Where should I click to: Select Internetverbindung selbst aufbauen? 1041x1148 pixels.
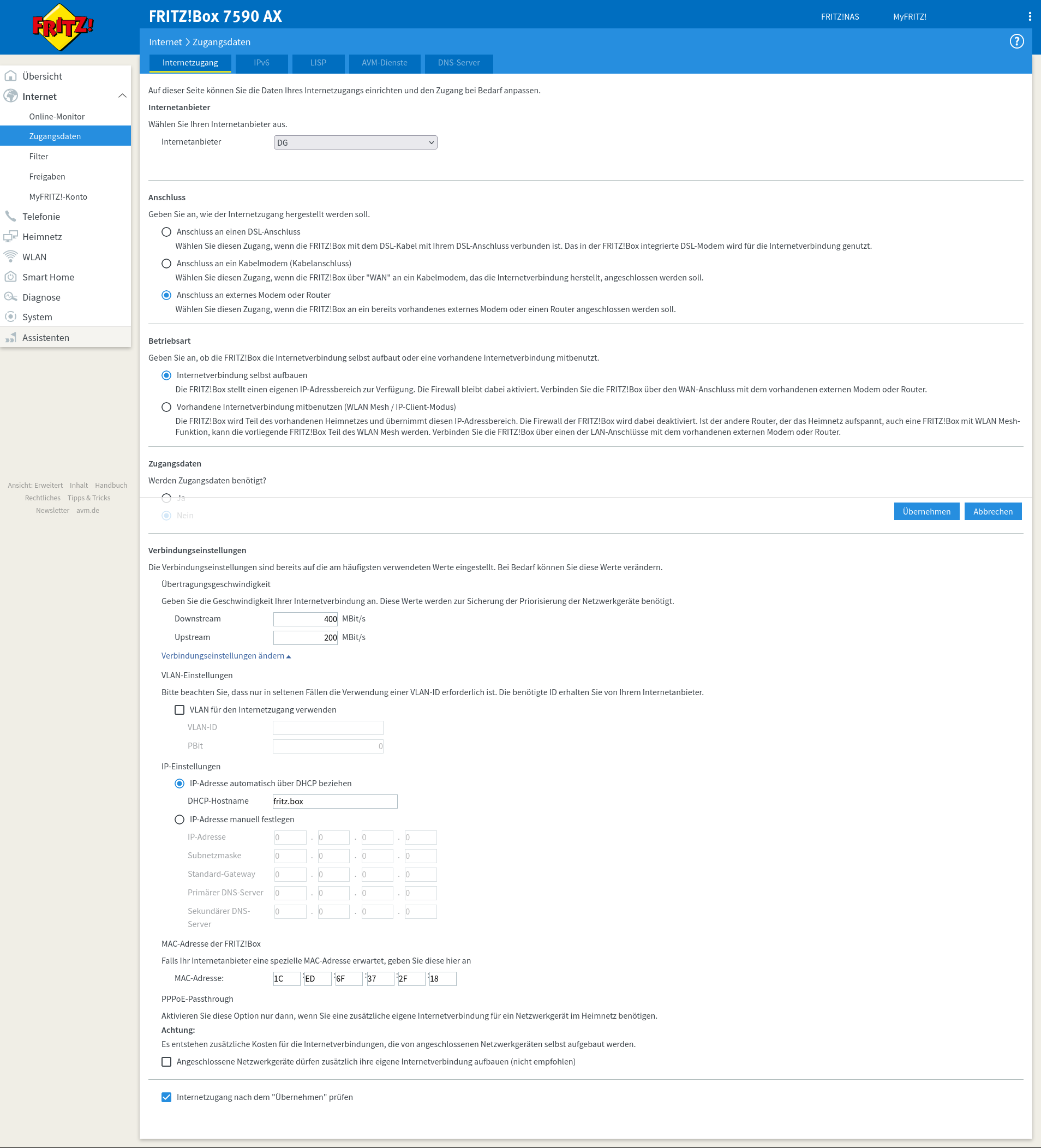[166, 375]
